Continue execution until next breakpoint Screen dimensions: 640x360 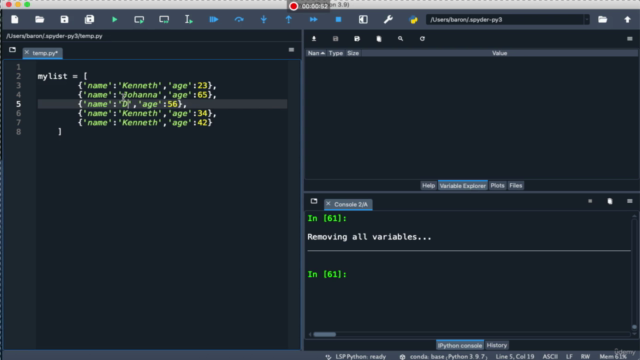pyautogui.click(x=313, y=19)
